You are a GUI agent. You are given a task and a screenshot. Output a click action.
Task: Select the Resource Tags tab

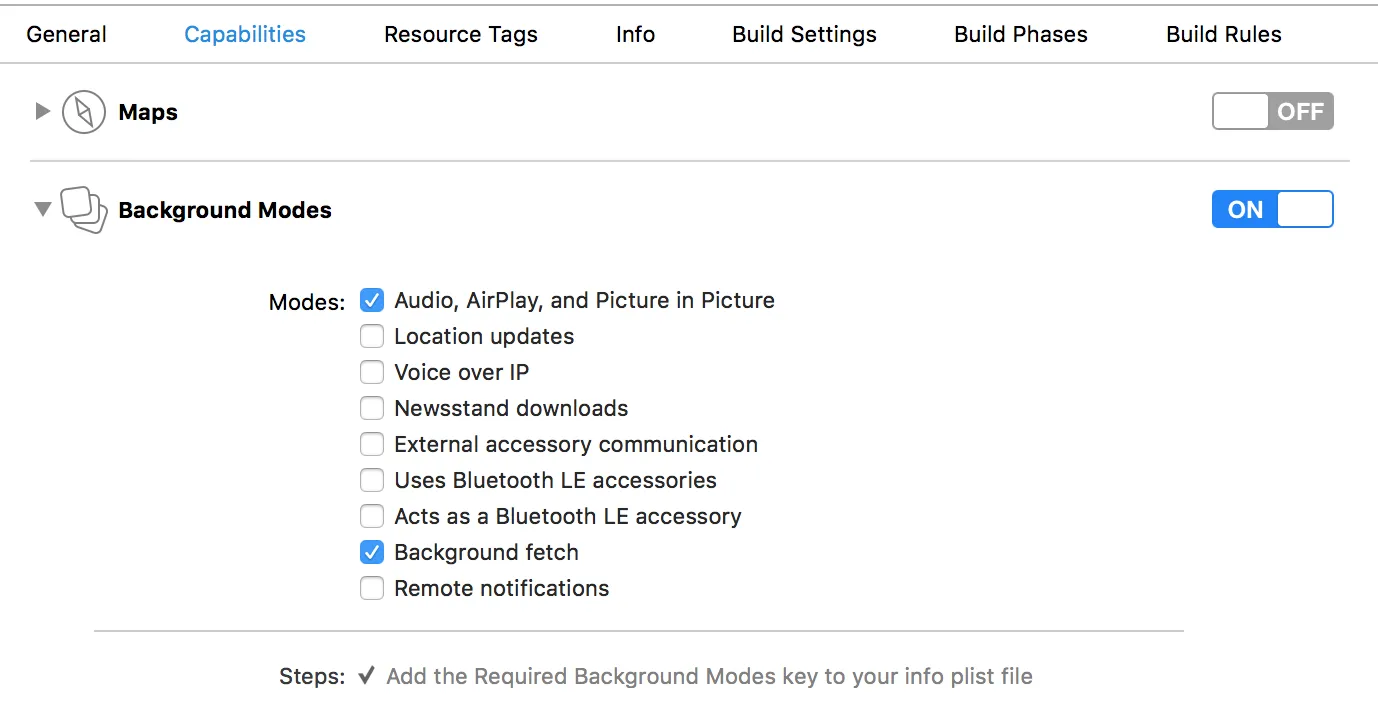tap(460, 34)
